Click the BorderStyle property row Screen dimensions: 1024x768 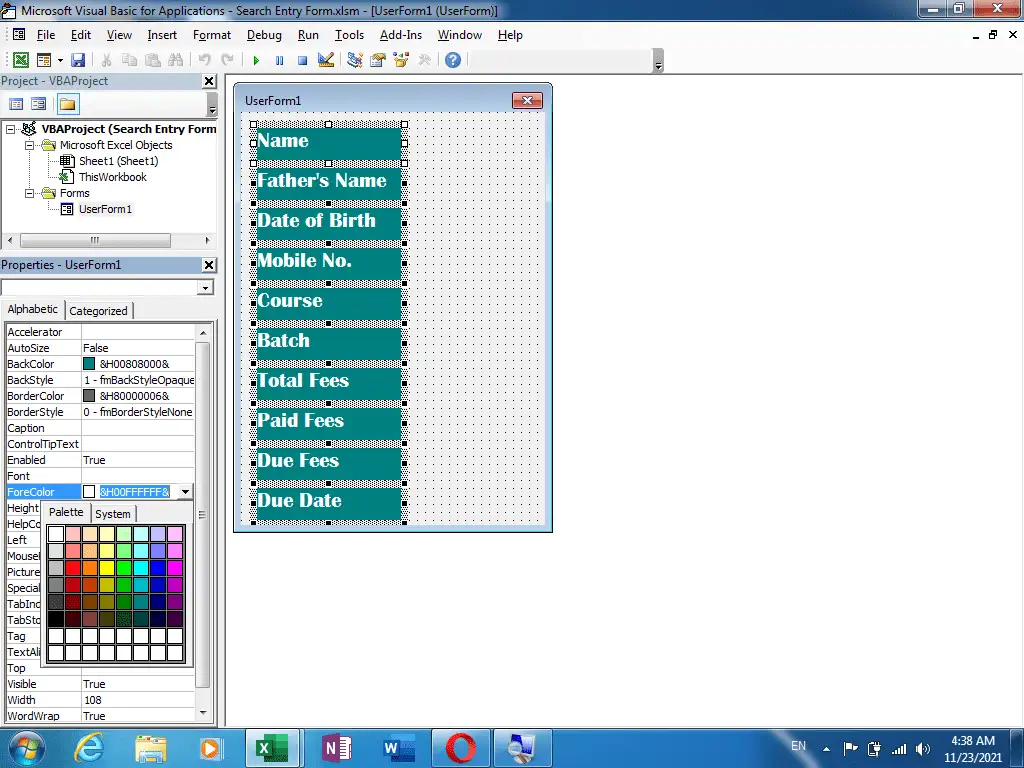pos(100,412)
